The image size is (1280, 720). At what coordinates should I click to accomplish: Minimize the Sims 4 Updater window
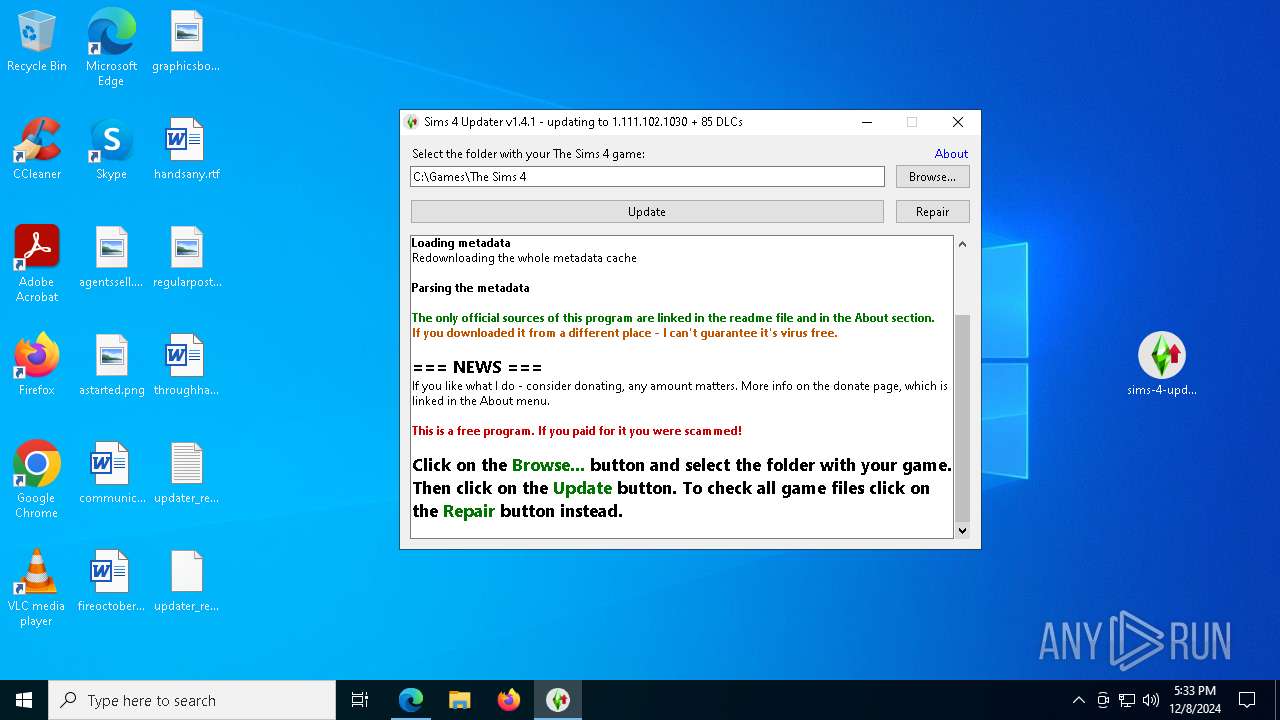(867, 122)
